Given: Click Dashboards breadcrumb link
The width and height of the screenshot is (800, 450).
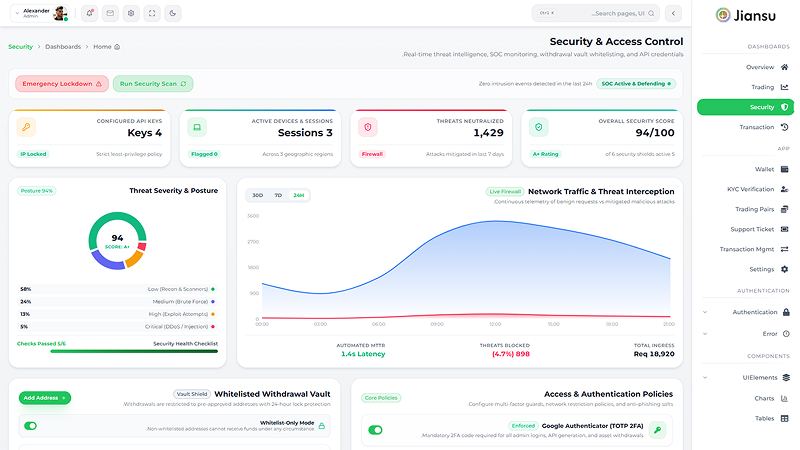Looking at the screenshot, I should (x=63, y=46).
